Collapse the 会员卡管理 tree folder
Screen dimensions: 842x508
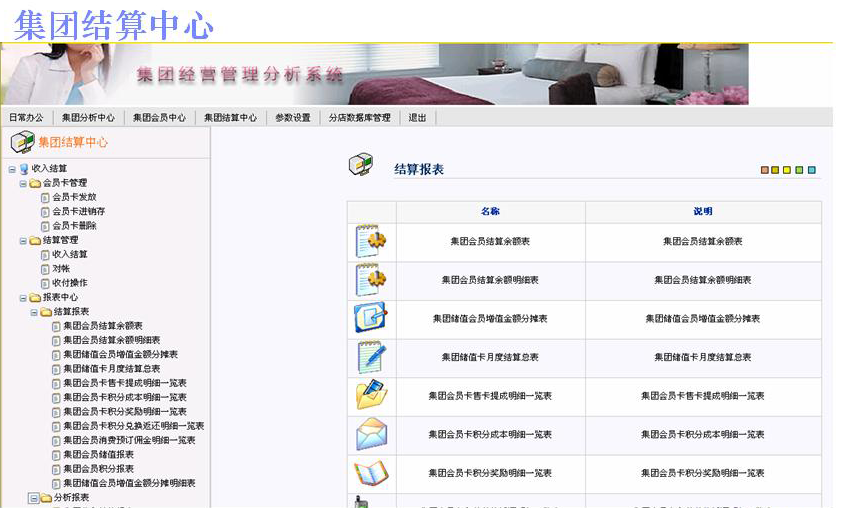tap(23, 183)
